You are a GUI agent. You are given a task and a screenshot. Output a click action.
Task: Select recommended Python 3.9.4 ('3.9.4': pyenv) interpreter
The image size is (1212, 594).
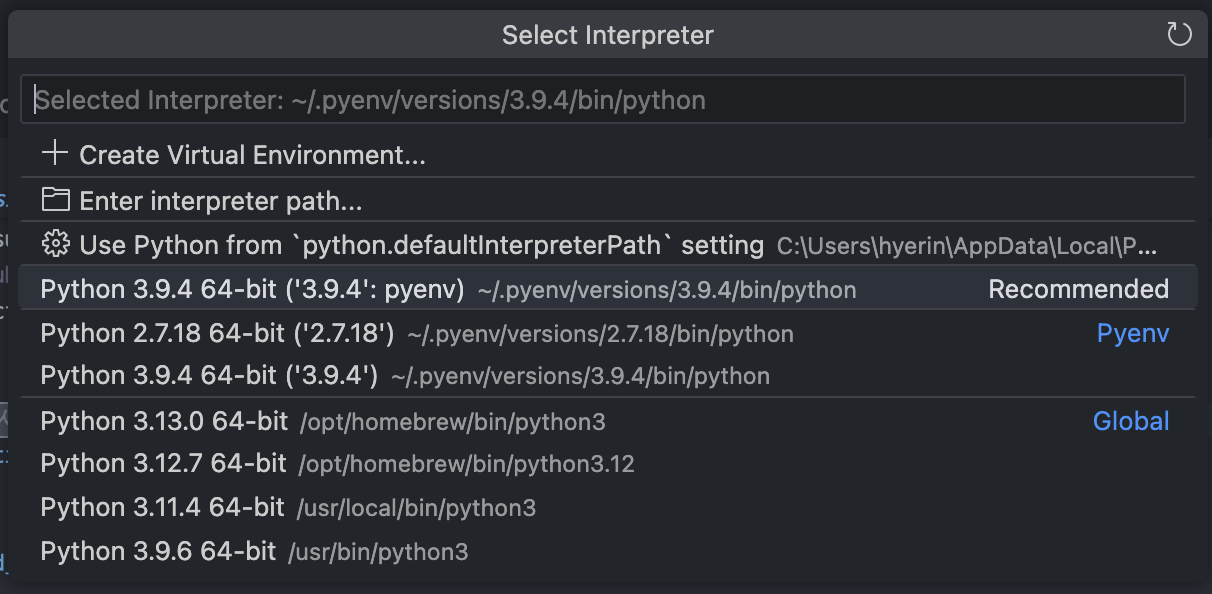pyautogui.click(x=252, y=290)
